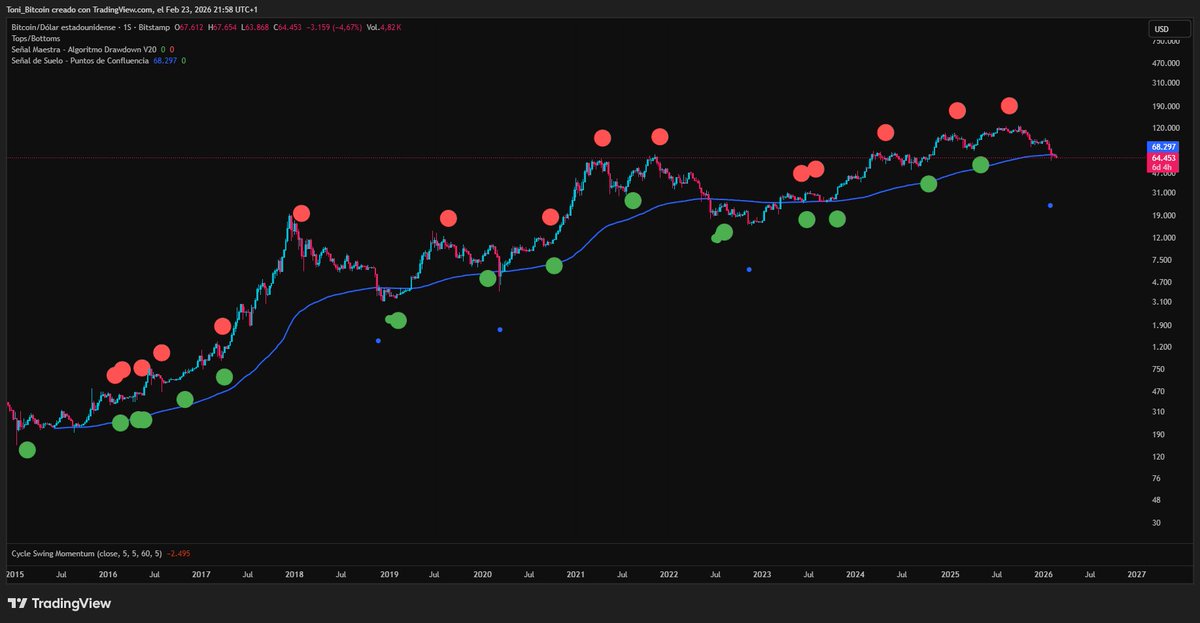Click the 120.000 price axis value

tap(1164, 128)
